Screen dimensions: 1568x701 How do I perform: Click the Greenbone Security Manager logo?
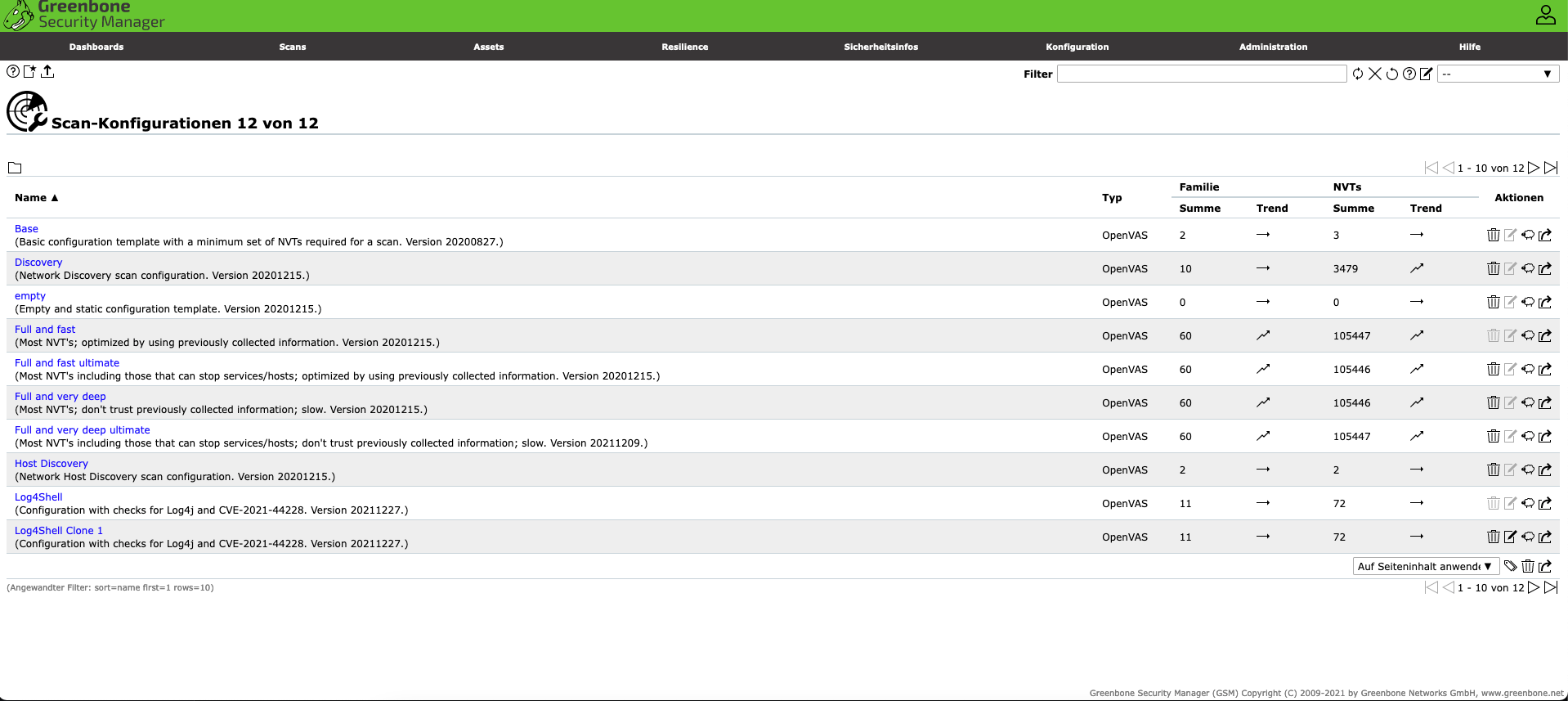click(x=84, y=16)
